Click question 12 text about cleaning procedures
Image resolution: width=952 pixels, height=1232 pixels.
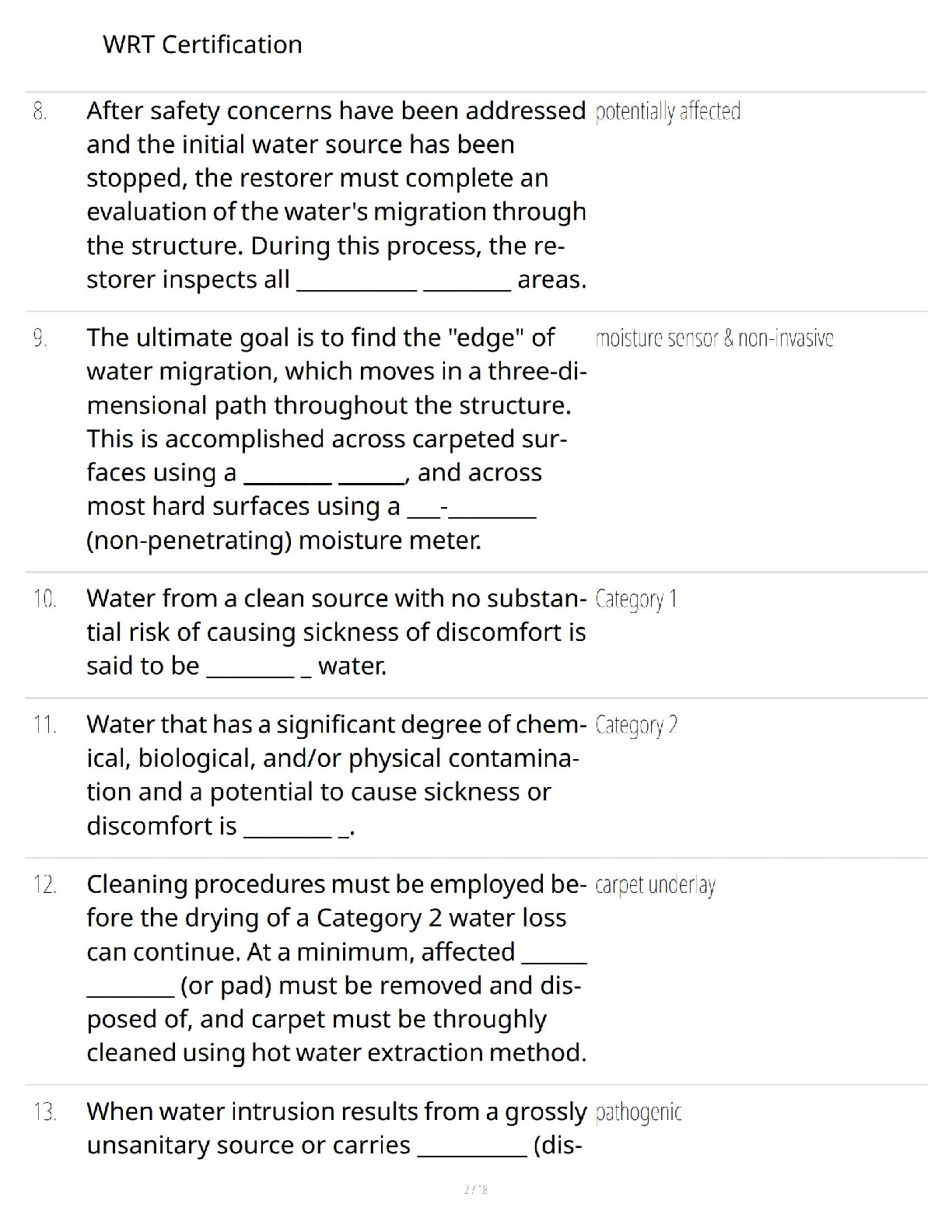(336, 968)
